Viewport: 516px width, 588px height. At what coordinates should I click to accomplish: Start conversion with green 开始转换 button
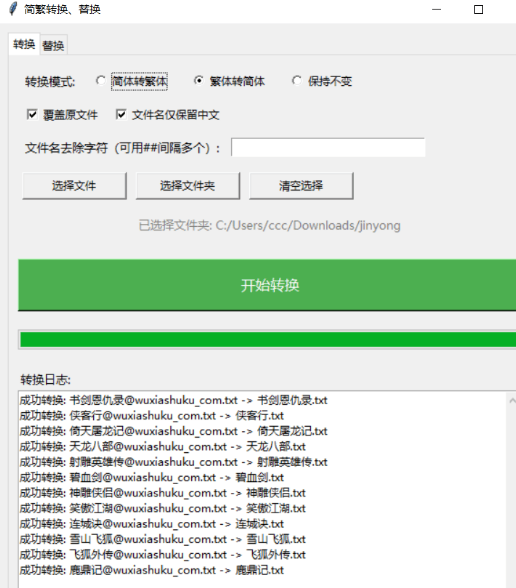pos(267,285)
